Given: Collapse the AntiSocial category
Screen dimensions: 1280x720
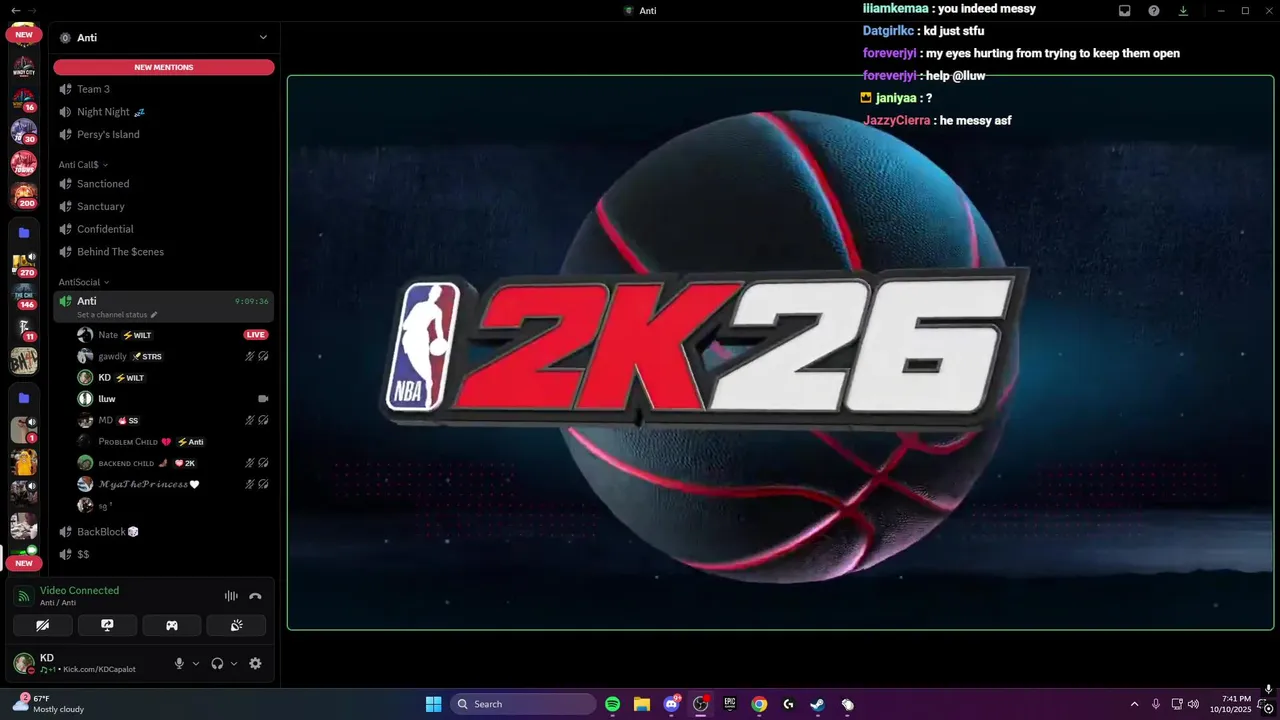Looking at the screenshot, I should [84, 282].
